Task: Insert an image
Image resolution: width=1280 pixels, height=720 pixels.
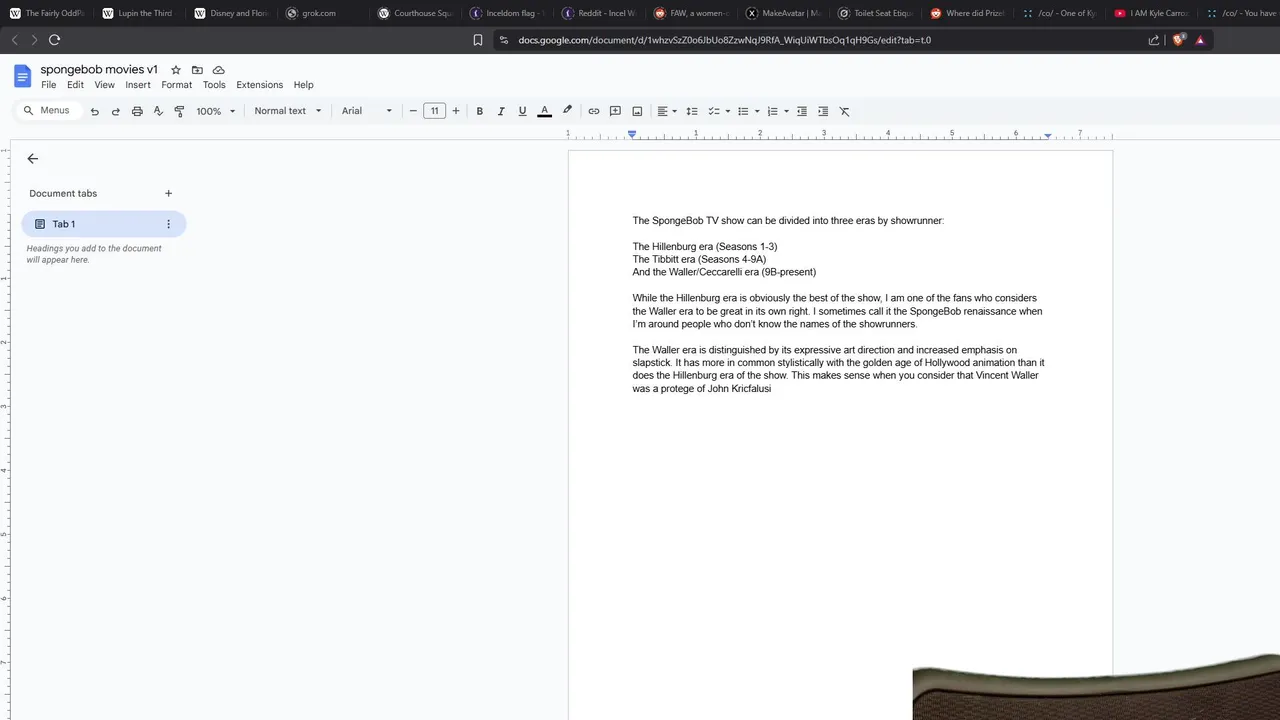Action: click(636, 111)
